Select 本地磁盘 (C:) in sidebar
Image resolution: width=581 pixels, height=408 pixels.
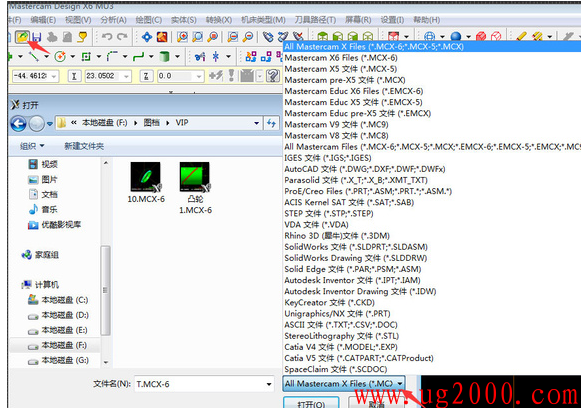tap(58, 300)
